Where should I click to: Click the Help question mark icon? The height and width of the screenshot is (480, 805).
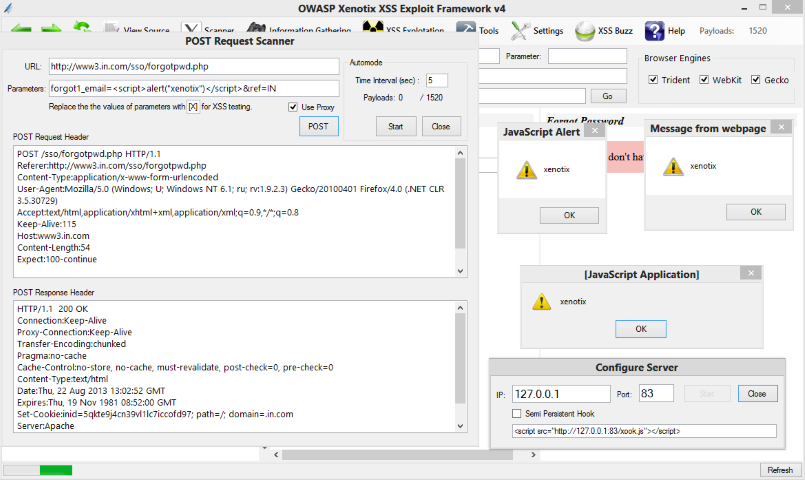click(x=666, y=31)
